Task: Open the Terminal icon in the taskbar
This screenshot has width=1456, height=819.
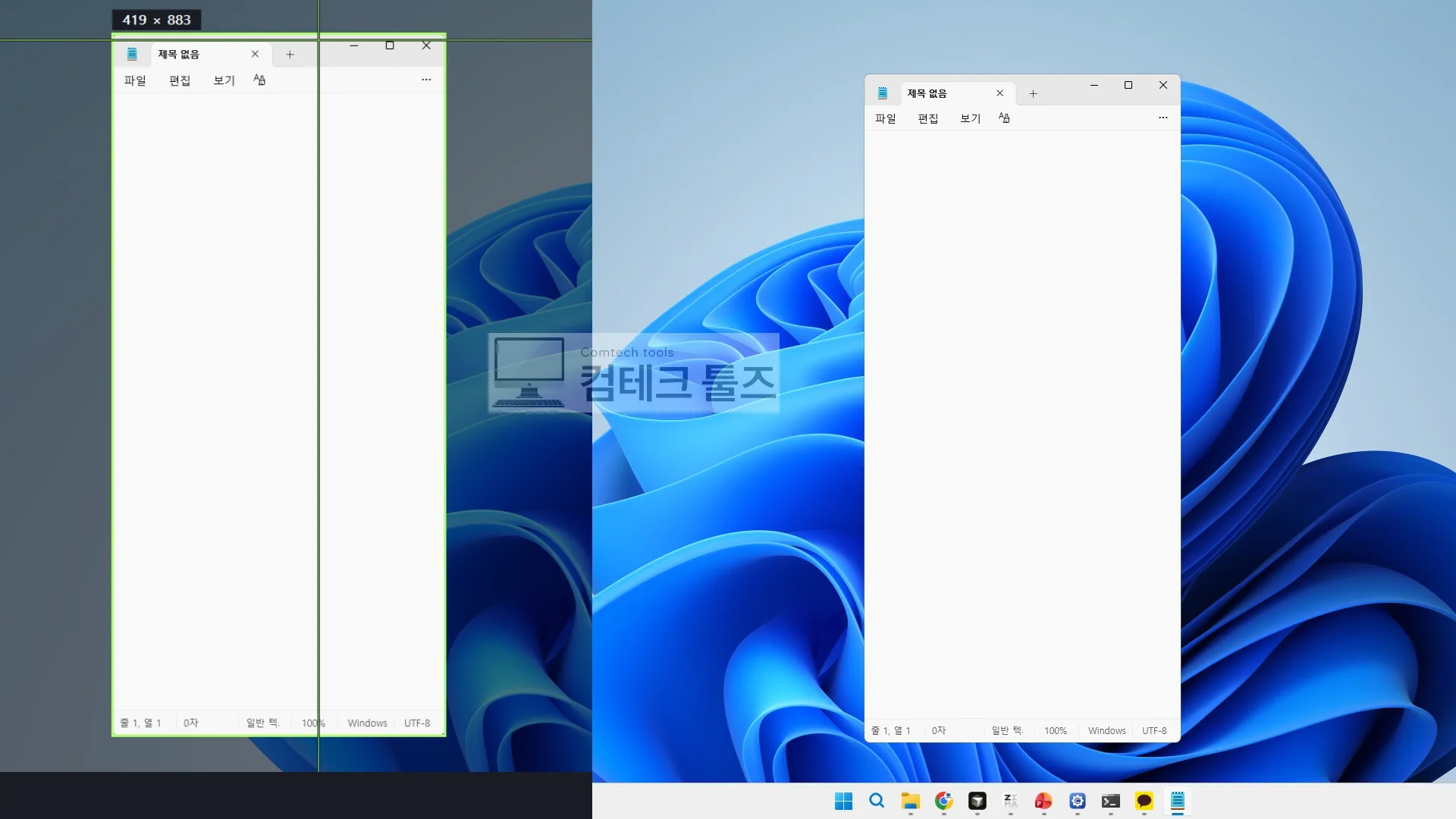Action: 1110,801
